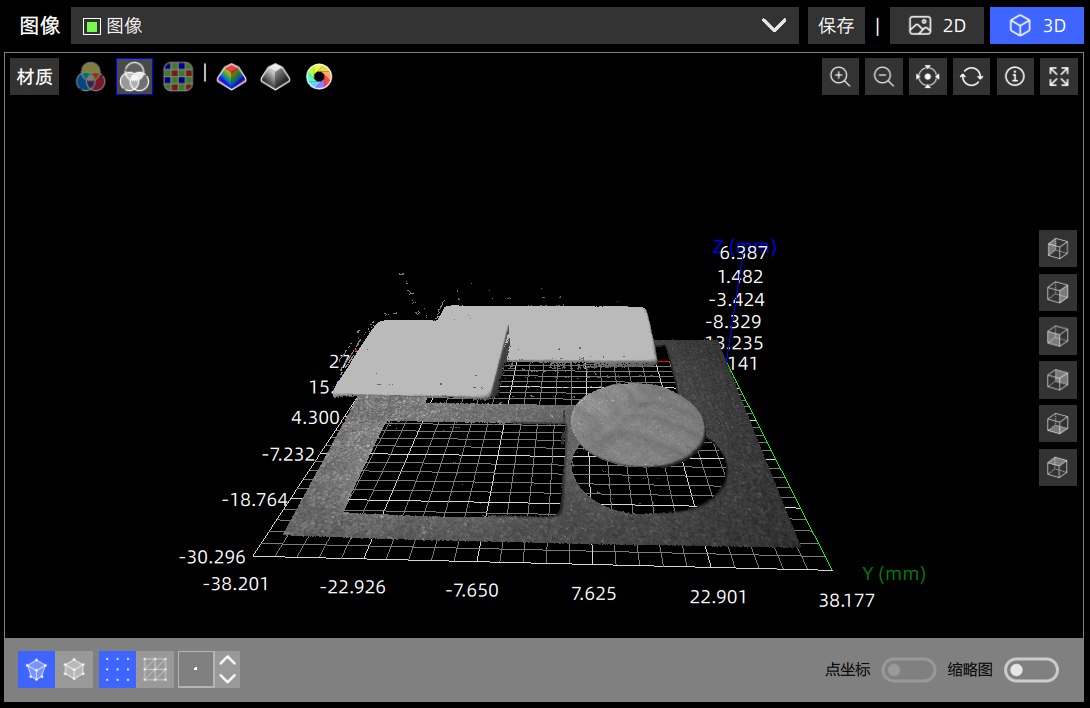
Task: Expand the viewer to fullscreen
Action: pos(1059,77)
